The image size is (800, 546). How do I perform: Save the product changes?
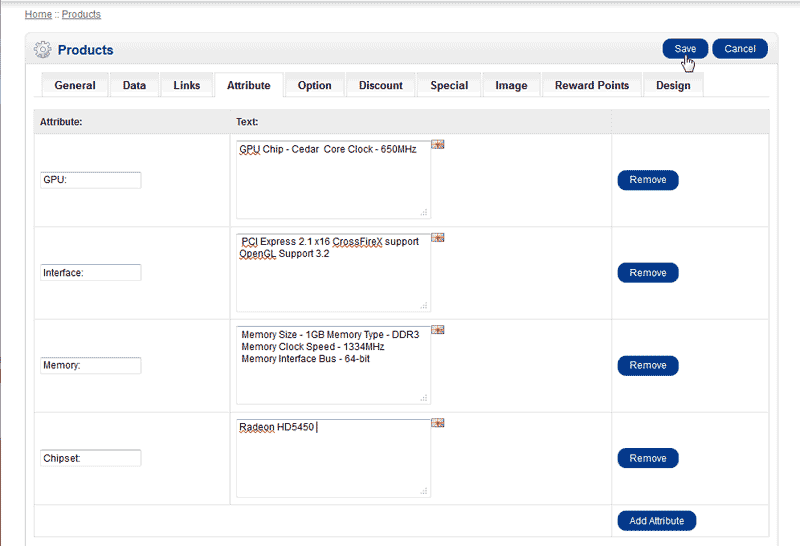point(685,49)
